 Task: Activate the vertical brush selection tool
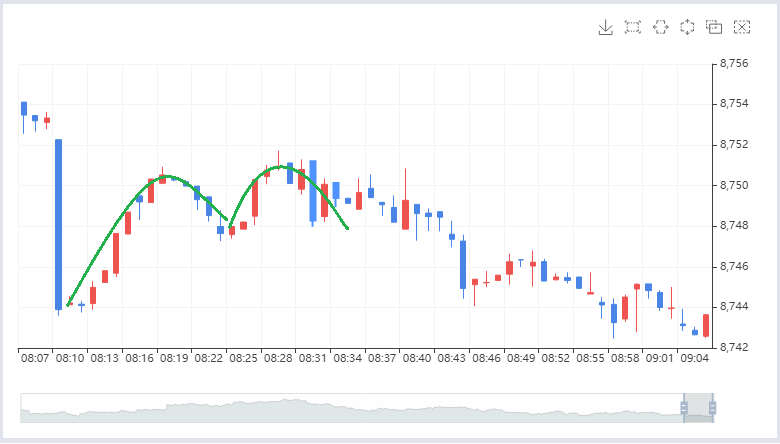tap(687, 27)
